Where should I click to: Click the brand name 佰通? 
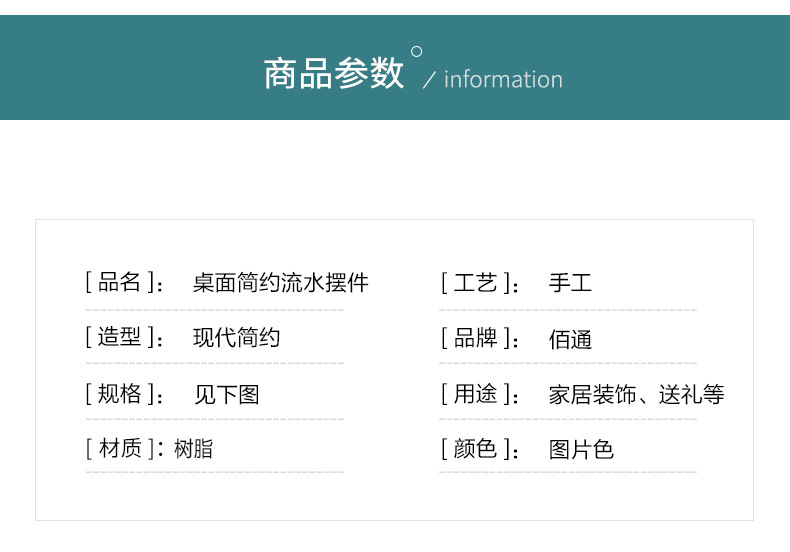[570, 340]
